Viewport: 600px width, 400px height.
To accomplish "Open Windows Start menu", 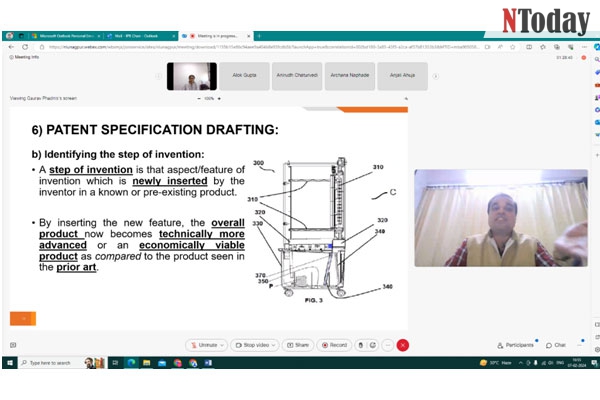I will (10, 362).
